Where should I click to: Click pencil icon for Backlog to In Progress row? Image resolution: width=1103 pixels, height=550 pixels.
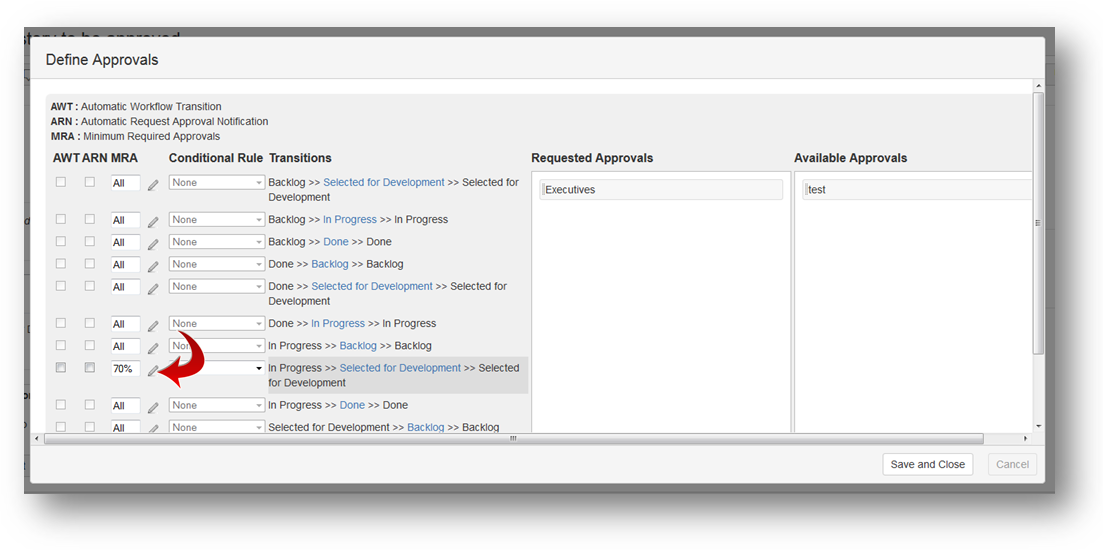coord(153,221)
